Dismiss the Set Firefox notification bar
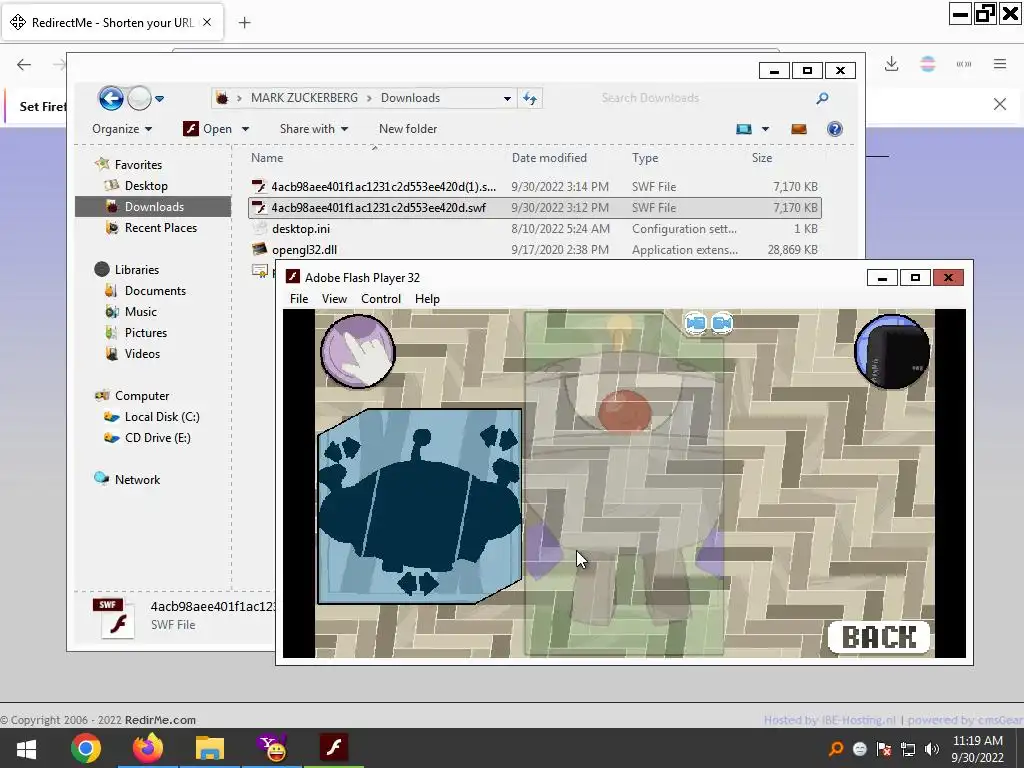The width and height of the screenshot is (1024, 768). click(x=1000, y=104)
